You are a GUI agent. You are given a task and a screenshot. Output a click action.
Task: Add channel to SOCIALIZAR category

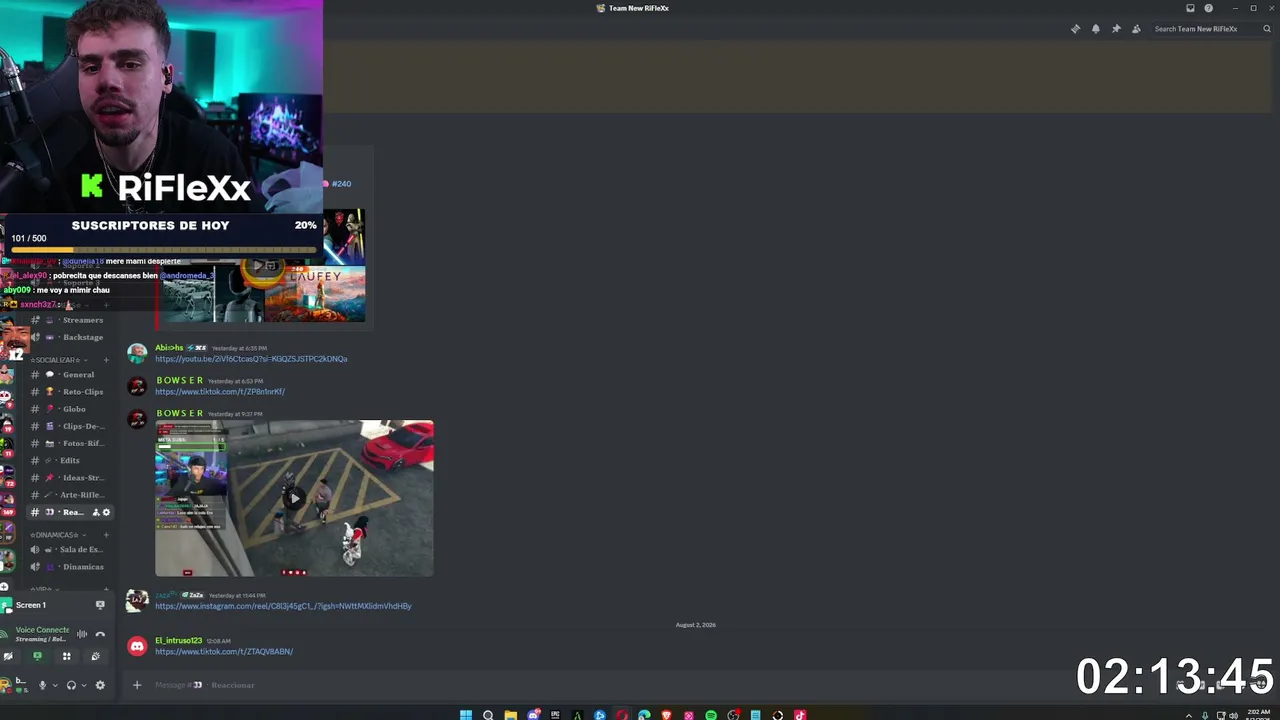pyautogui.click(x=106, y=360)
